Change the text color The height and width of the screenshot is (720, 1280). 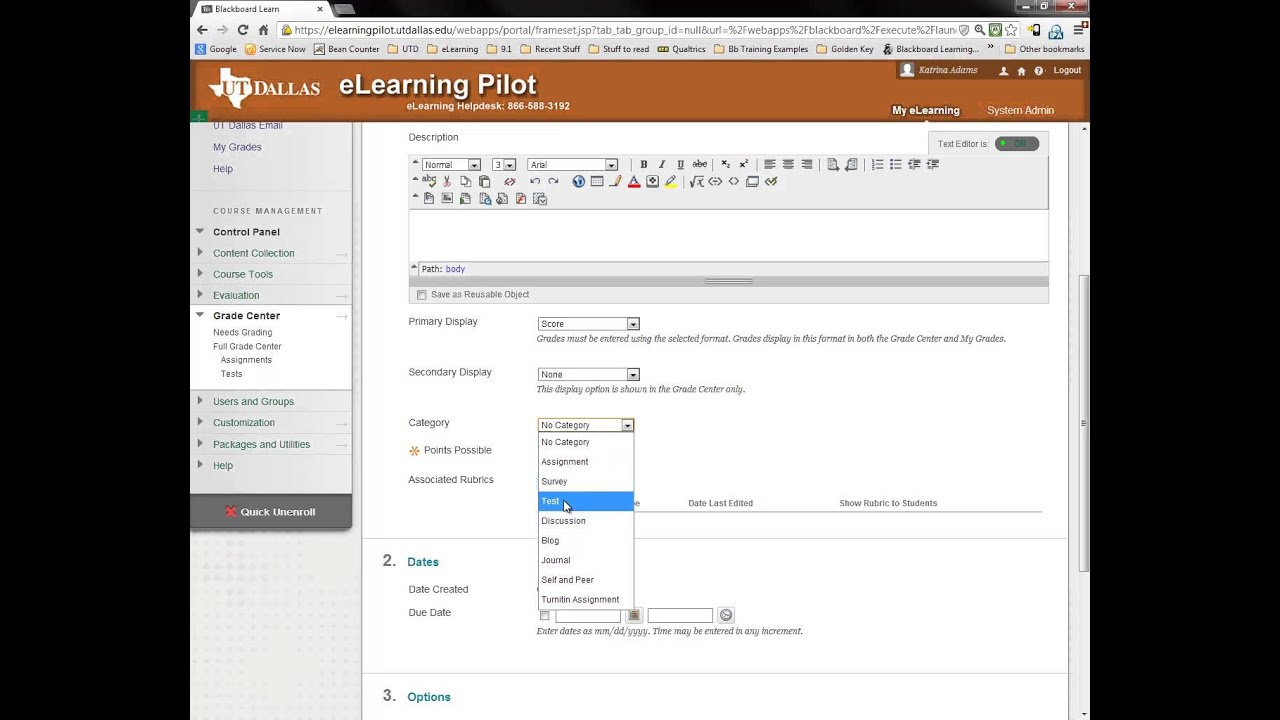coord(634,181)
